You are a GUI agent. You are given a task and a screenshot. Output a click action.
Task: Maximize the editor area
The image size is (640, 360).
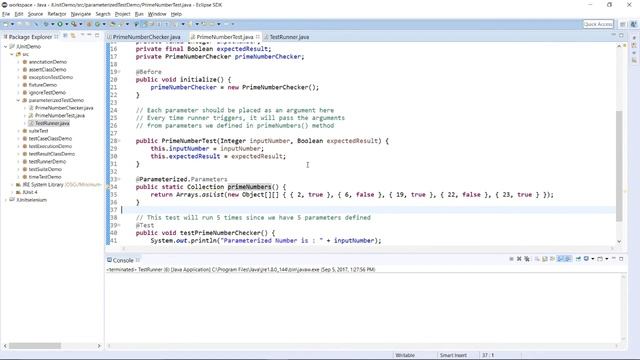(x=621, y=36)
